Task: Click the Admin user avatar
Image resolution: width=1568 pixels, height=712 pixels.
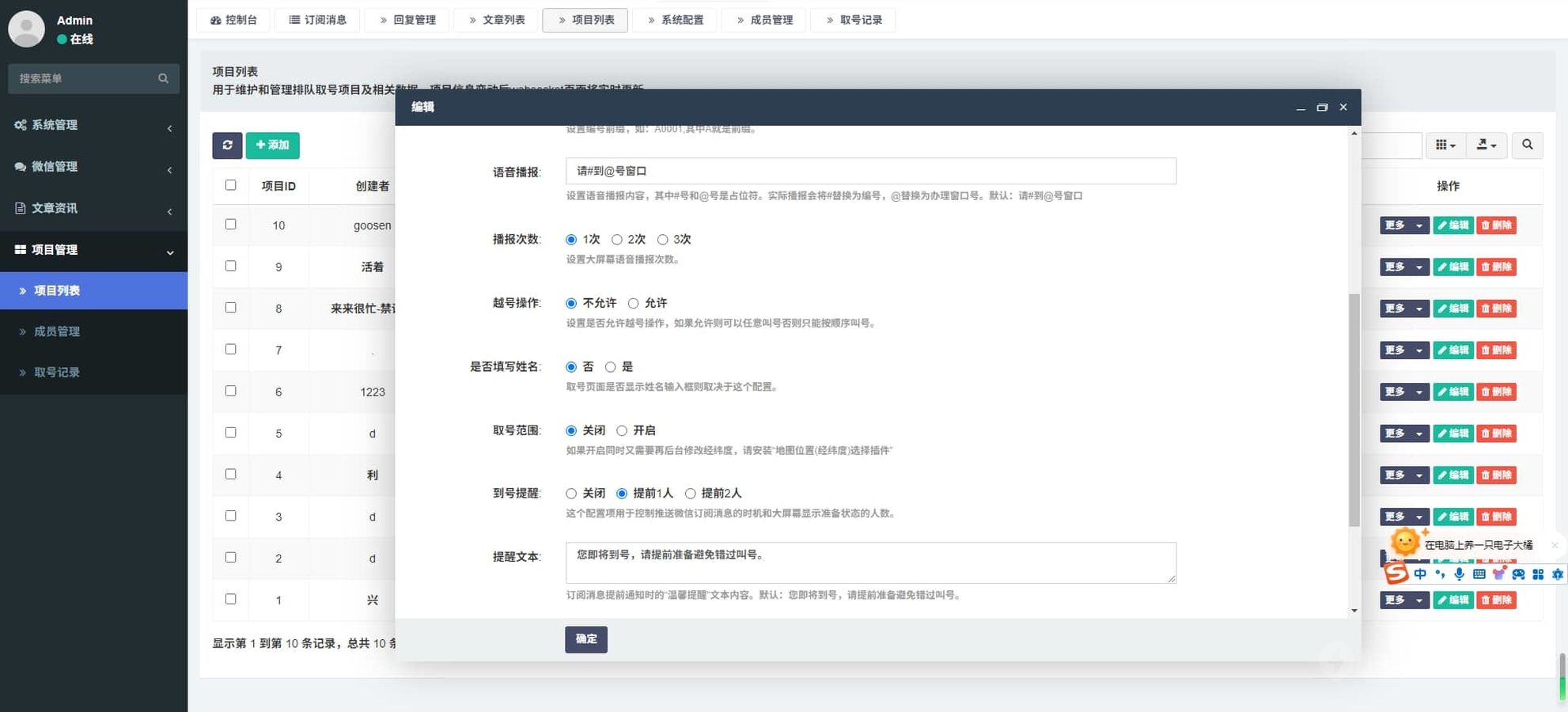Action: (26, 29)
